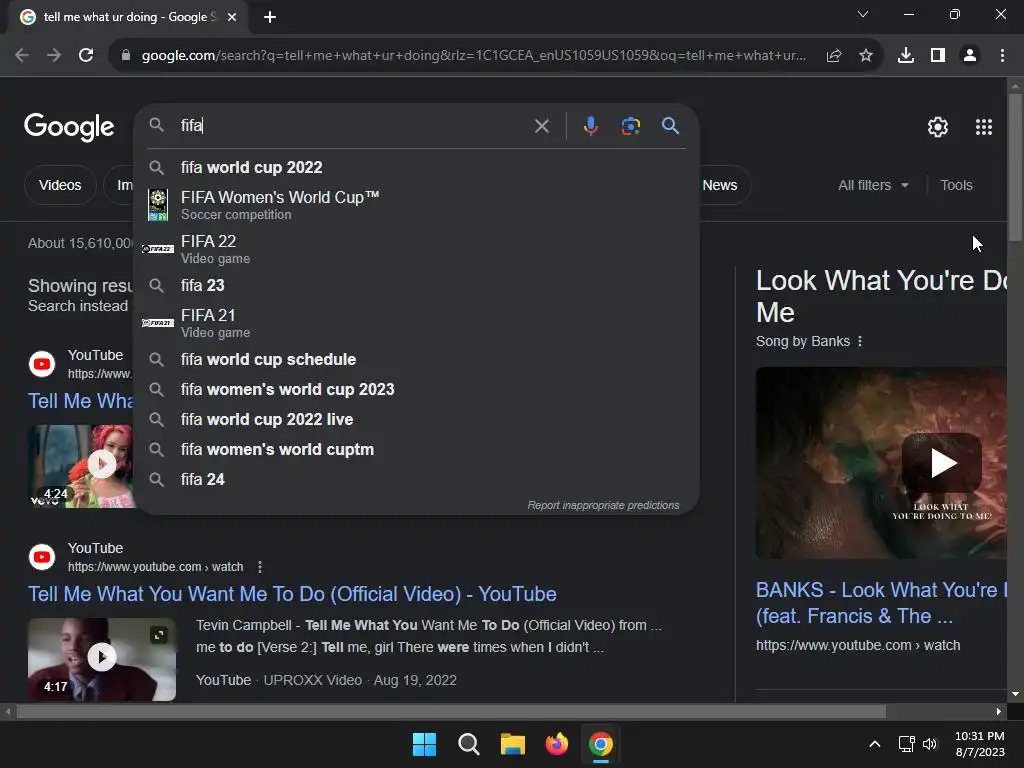Open a new Chrome tab
Screen dimensions: 1024x768
click(270, 17)
